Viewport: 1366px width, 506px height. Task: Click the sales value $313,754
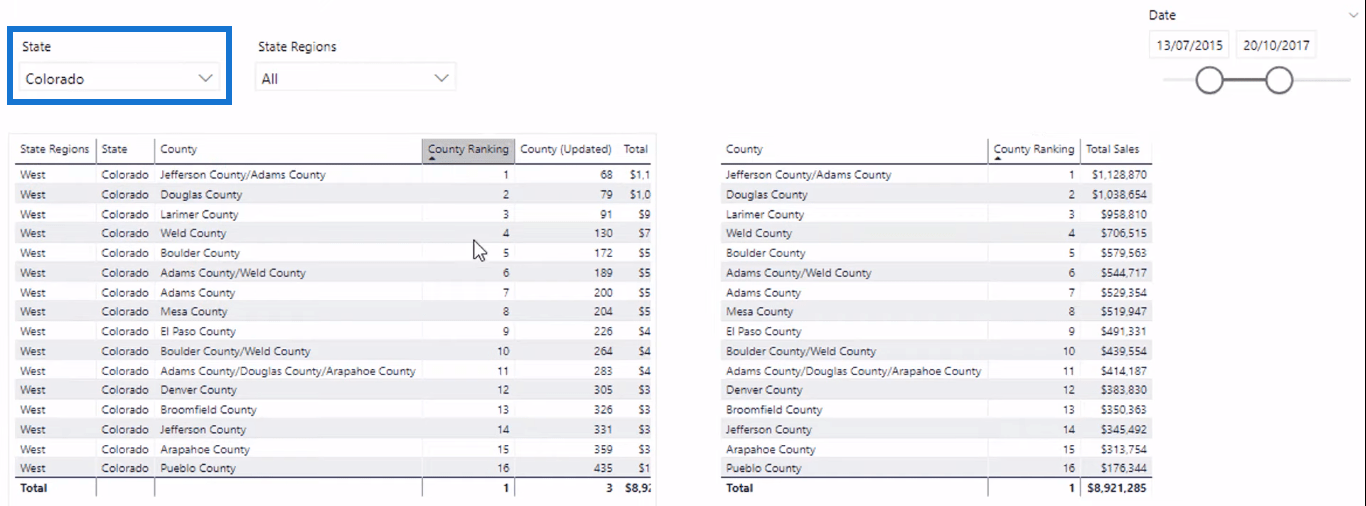[1123, 449]
